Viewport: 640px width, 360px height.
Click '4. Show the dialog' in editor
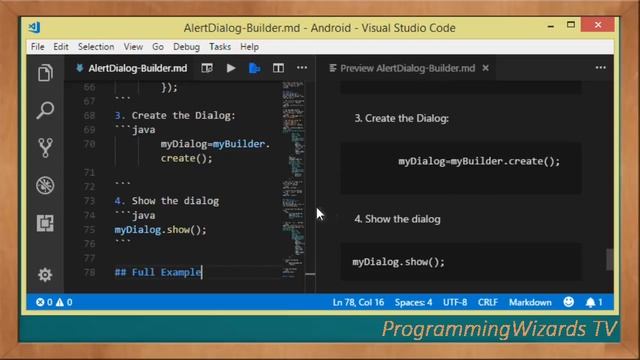click(x=167, y=201)
